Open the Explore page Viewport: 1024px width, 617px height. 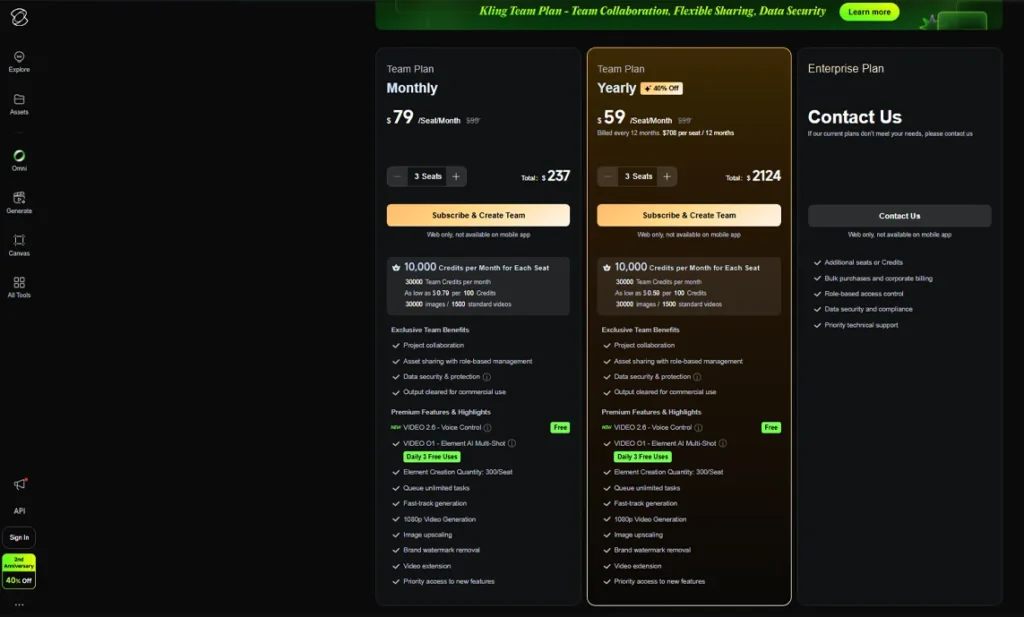coord(19,61)
